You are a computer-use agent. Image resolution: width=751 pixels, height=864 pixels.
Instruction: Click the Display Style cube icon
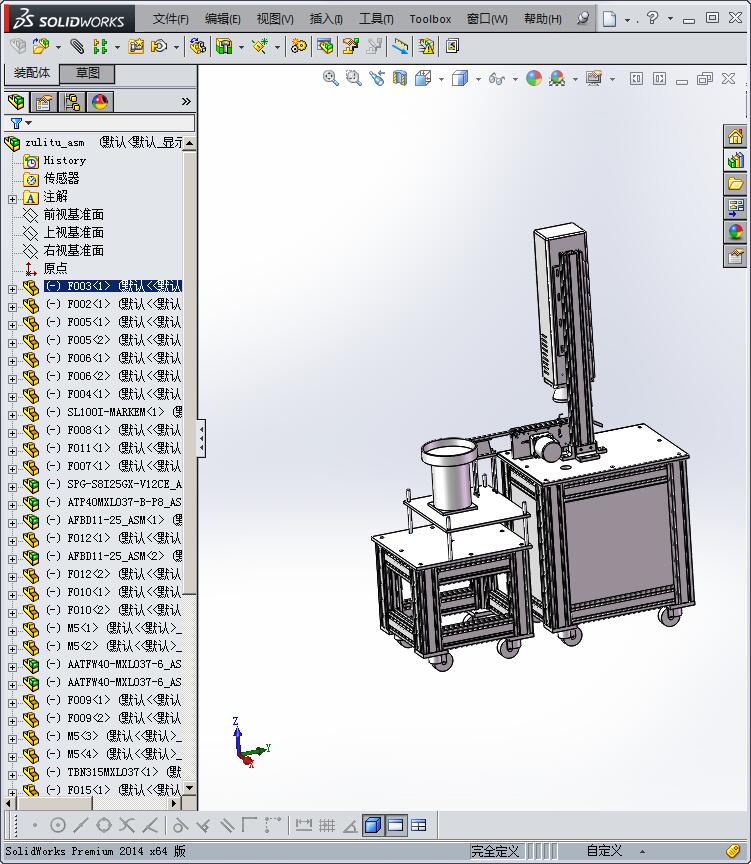460,78
